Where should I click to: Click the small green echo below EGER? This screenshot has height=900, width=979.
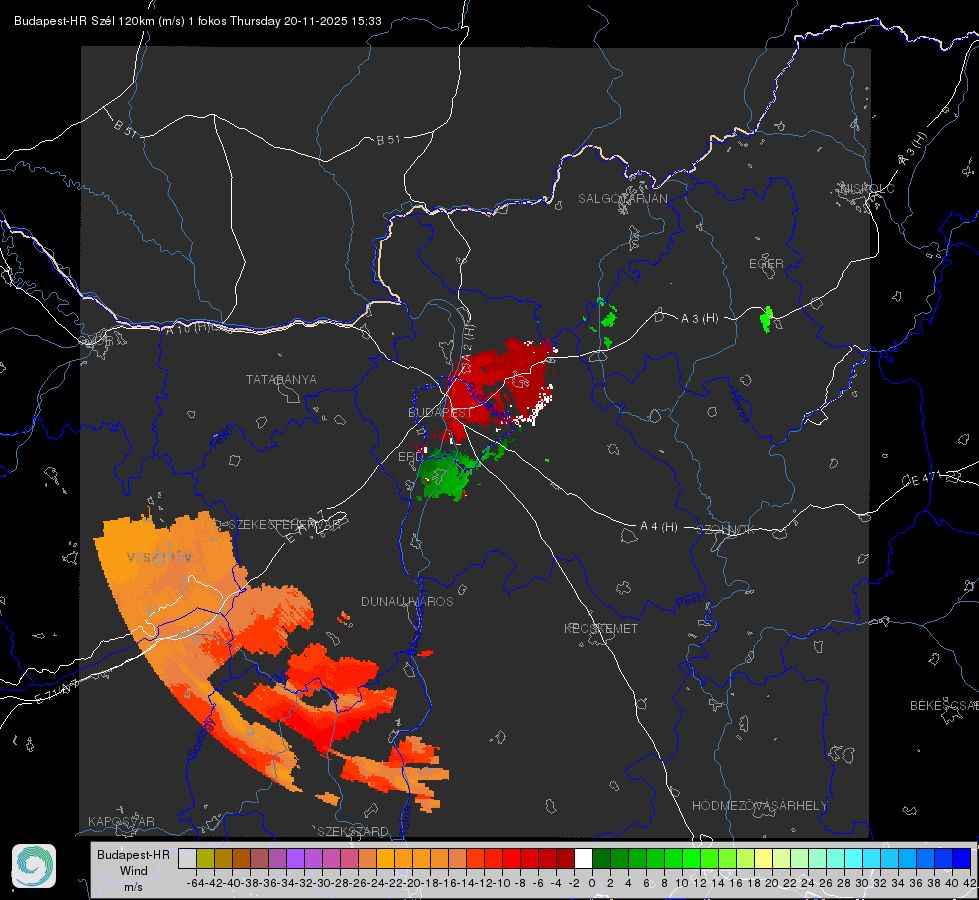click(x=766, y=319)
